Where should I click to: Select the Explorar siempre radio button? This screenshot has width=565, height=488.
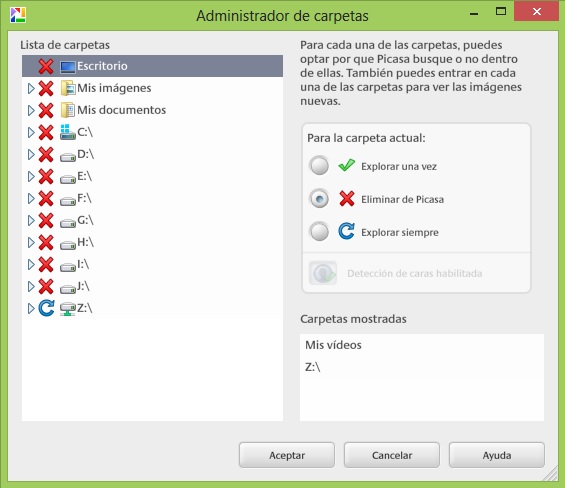point(319,231)
